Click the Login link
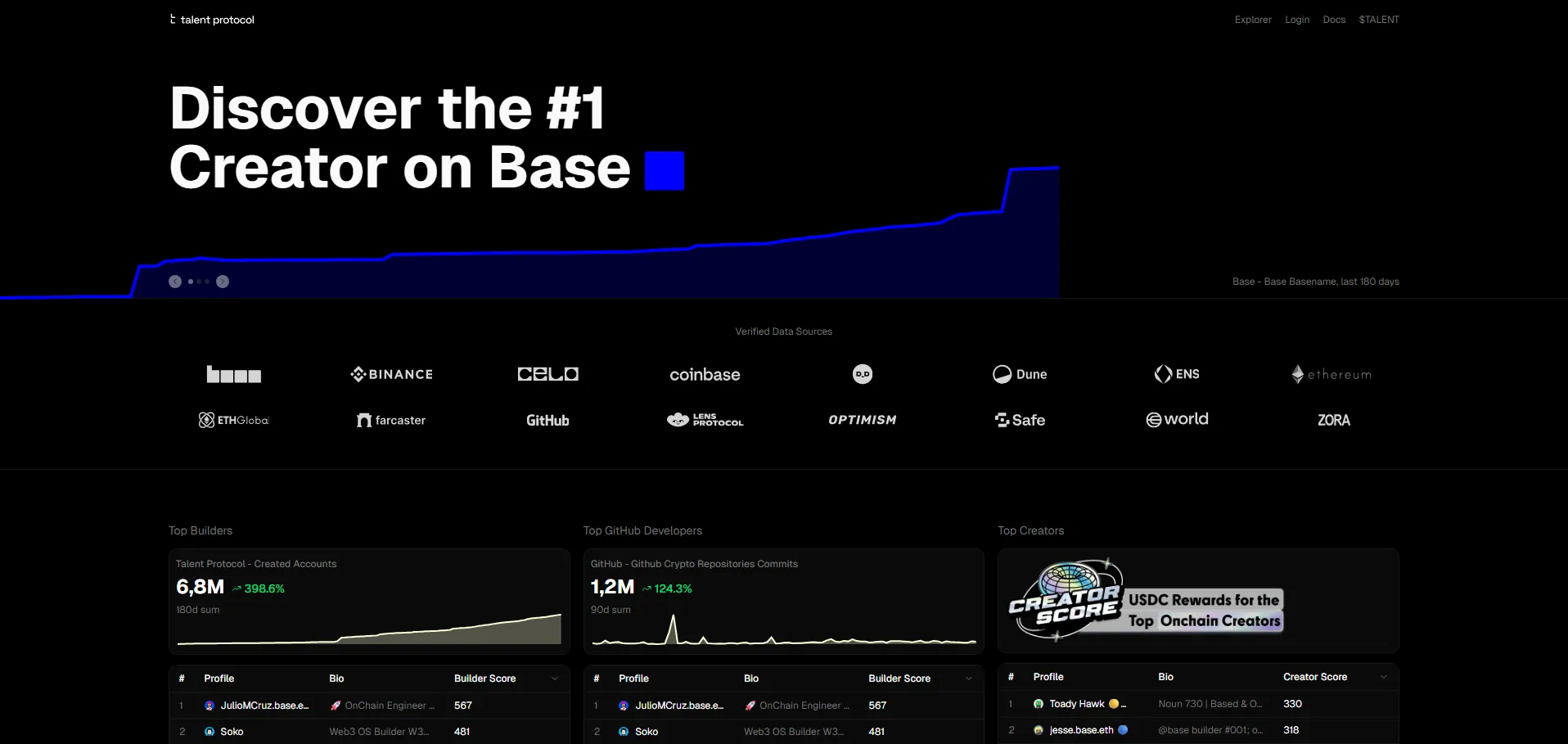The width and height of the screenshot is (1568, 744). click(1297, 20)
